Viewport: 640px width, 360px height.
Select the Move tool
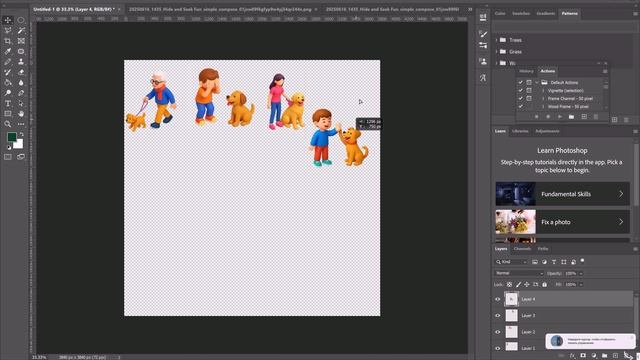tap(8, 20)
